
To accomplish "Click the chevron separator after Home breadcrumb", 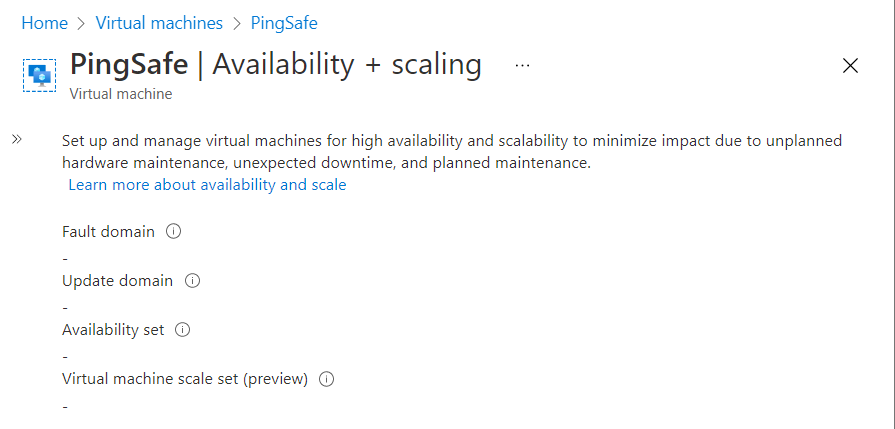I will coord(82,22).
